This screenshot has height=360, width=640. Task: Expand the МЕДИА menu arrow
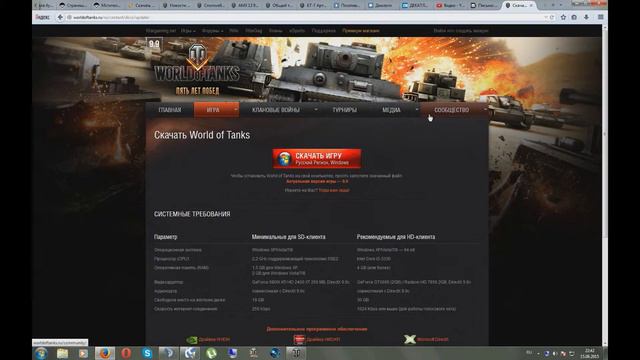417,109
